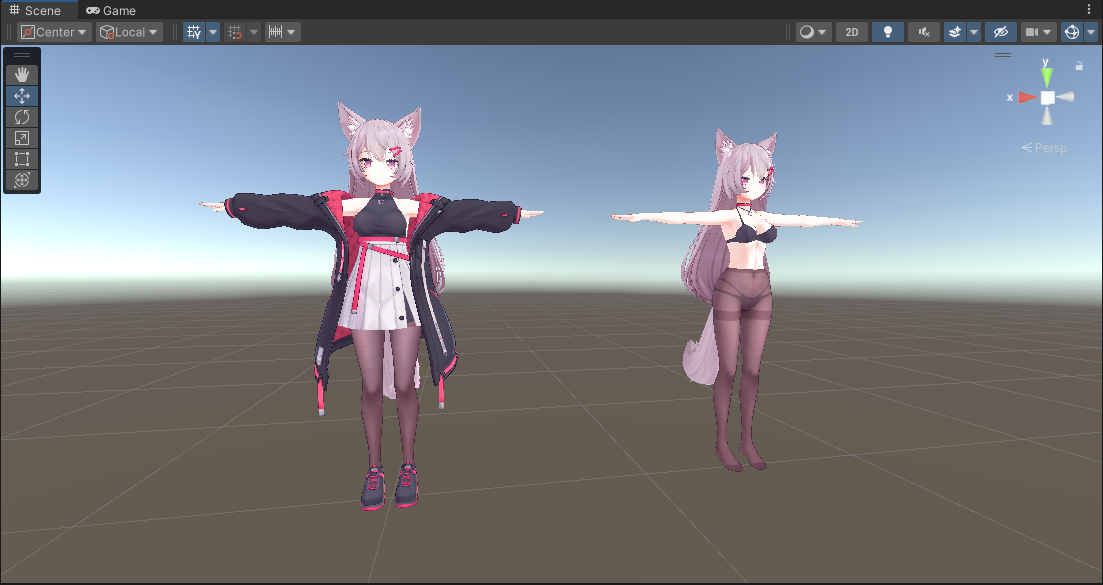Unmute scene audio with the speaker toggle
The image size is (1103, 585).
coord(923,32)
